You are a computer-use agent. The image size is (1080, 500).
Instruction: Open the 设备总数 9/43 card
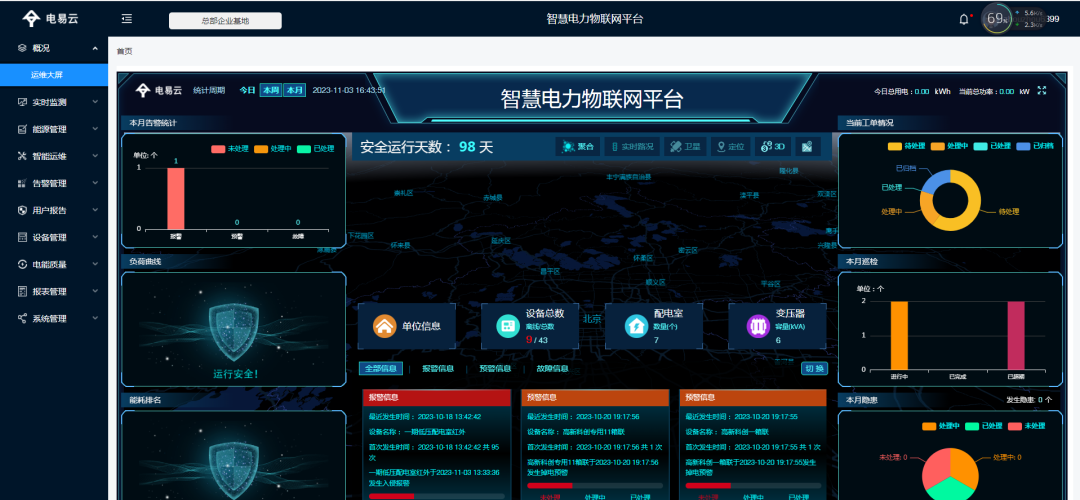pos(530,326)
